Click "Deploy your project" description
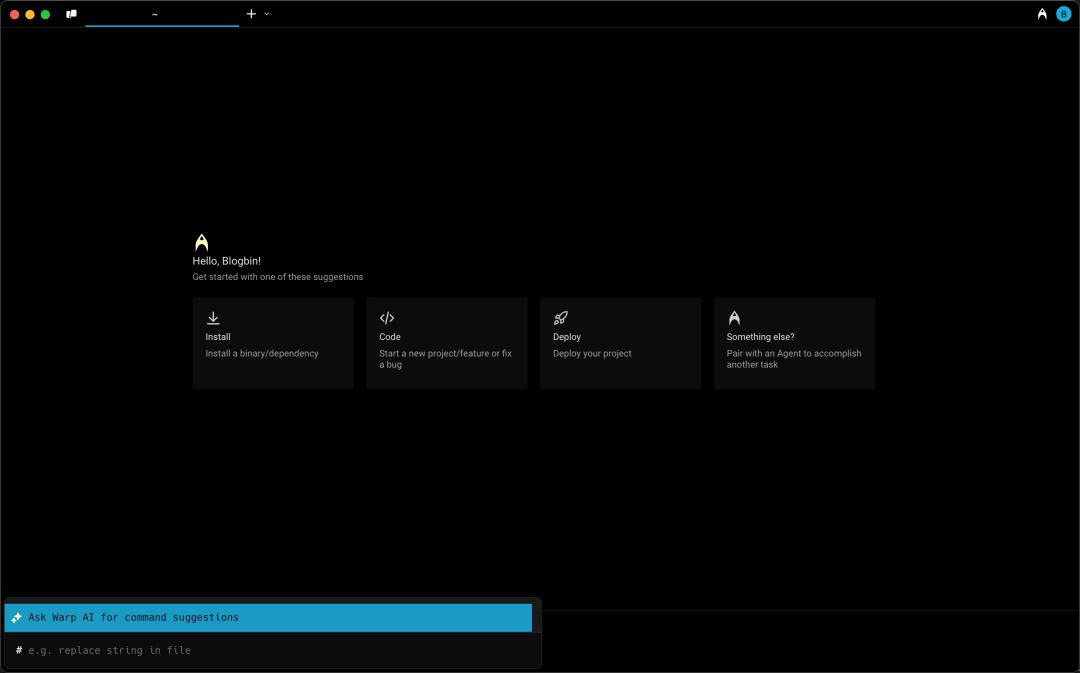The image size is (1080, 673). coord(592,353)
